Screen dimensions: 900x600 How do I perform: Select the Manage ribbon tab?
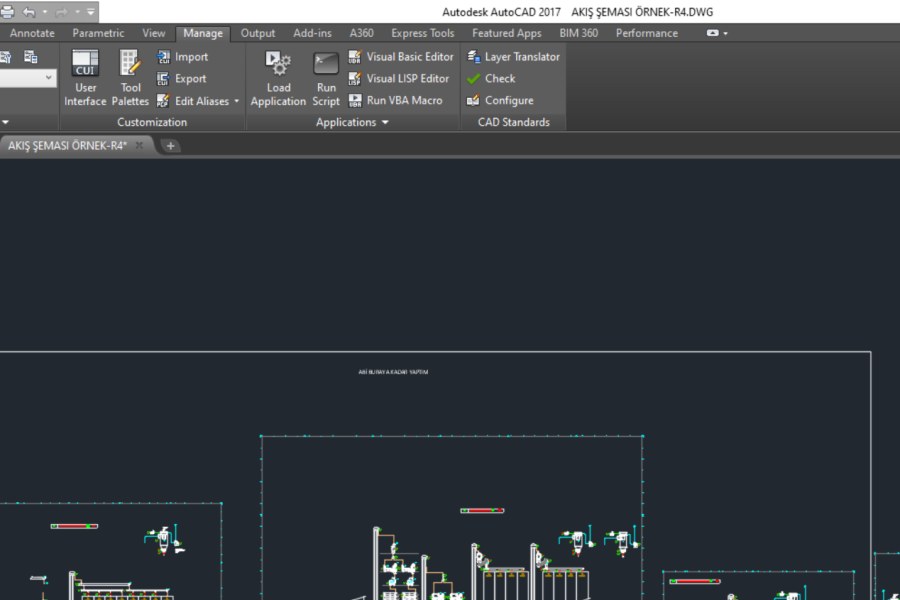(x=203, y=33)
